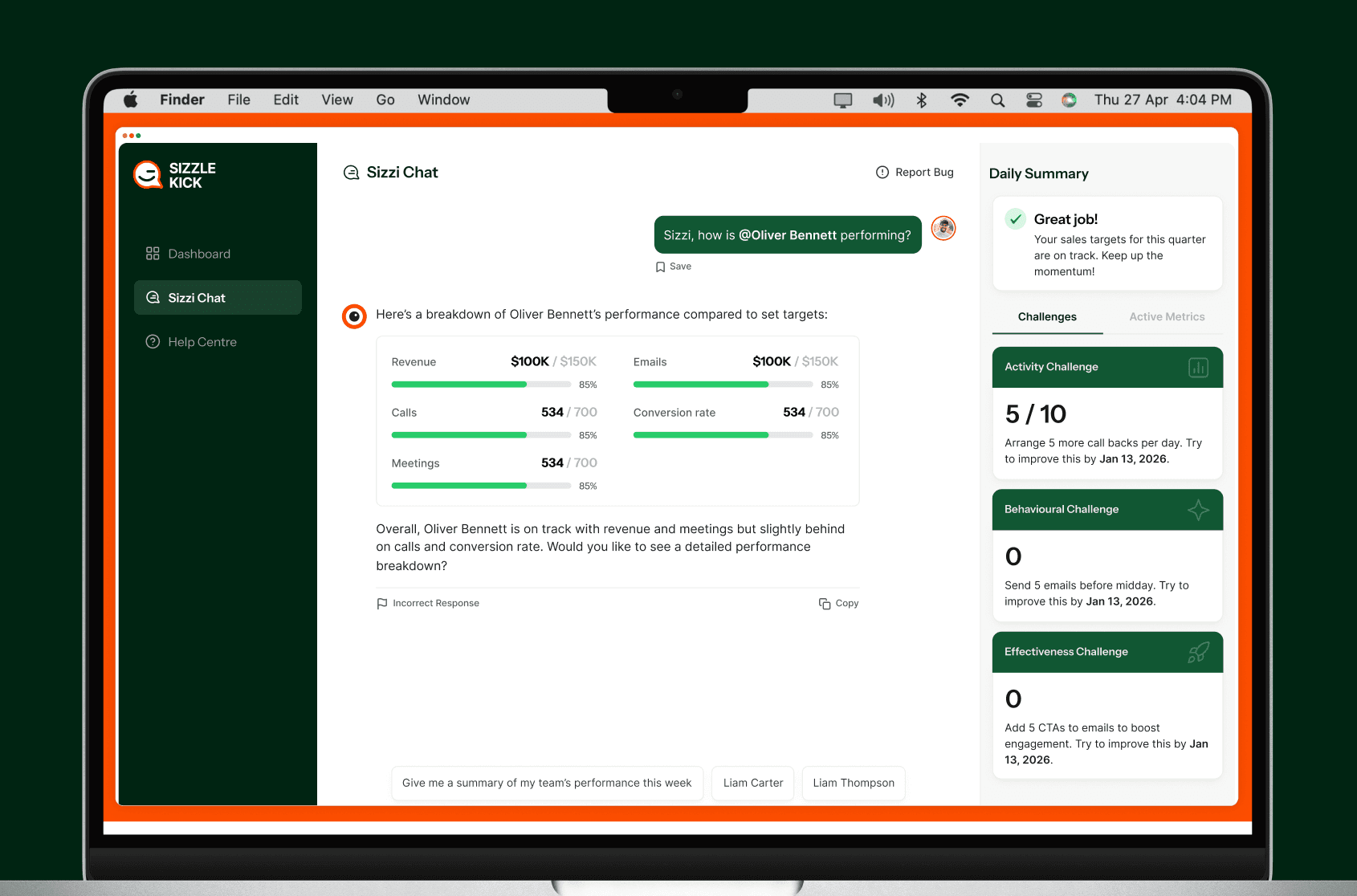Click the user avatar beside the message
Screen dimensions: 1357x896
(943, 229)
